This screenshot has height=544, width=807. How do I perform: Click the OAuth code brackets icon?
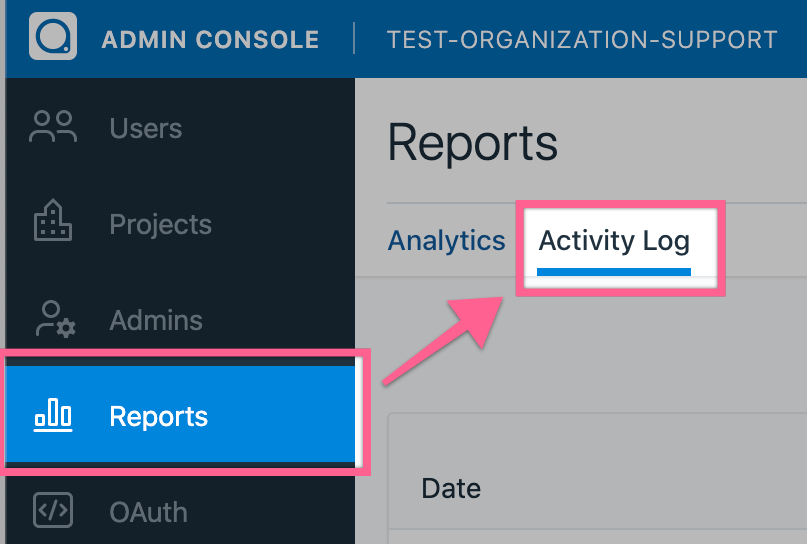click(x=53, y=510)
